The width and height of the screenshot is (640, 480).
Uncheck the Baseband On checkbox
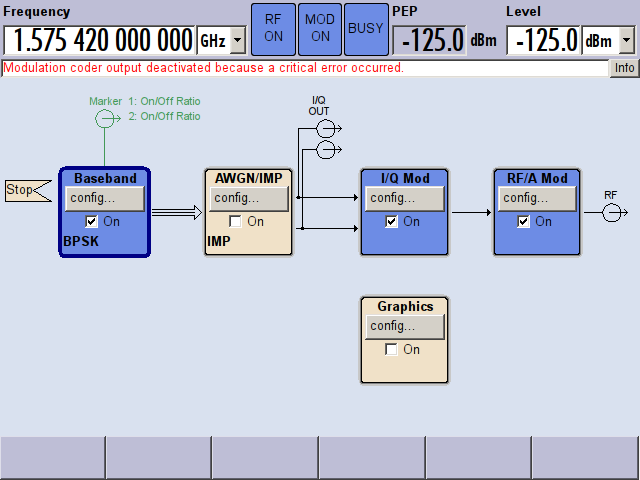point(92,221)
